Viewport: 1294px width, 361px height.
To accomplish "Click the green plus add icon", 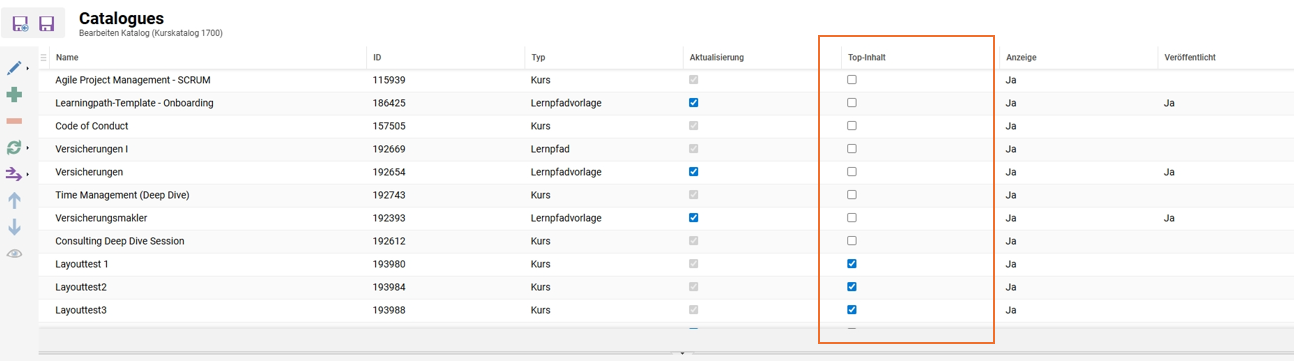I will (14, 95).
